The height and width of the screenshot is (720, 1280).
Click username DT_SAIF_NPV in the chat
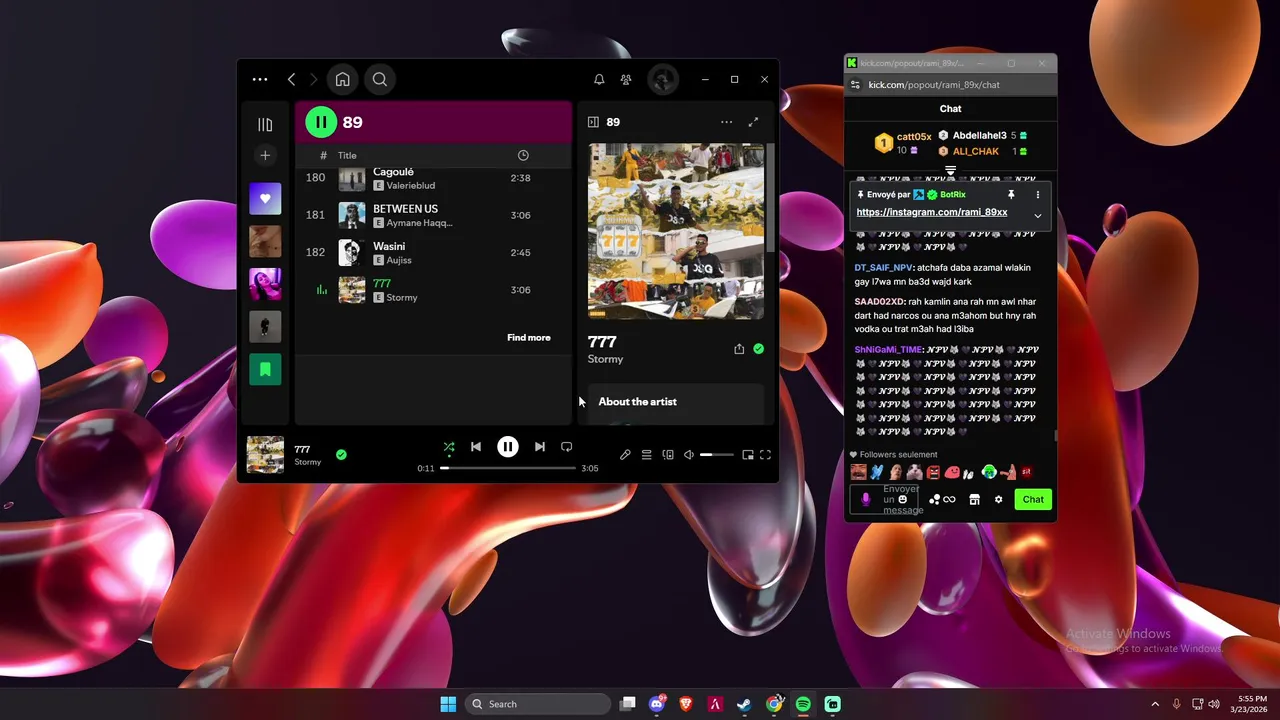883,268
